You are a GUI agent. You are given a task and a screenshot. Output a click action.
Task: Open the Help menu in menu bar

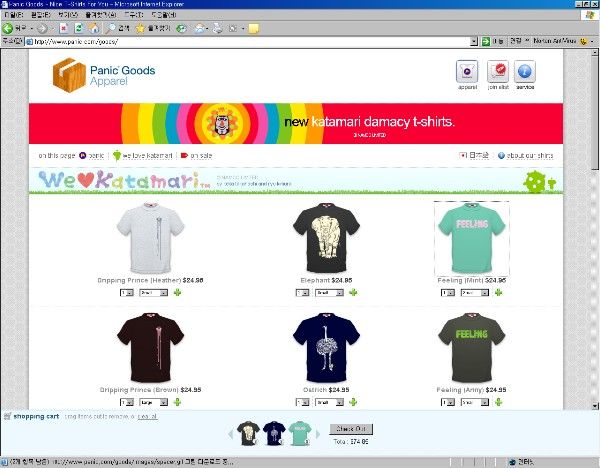pos(164,15)
